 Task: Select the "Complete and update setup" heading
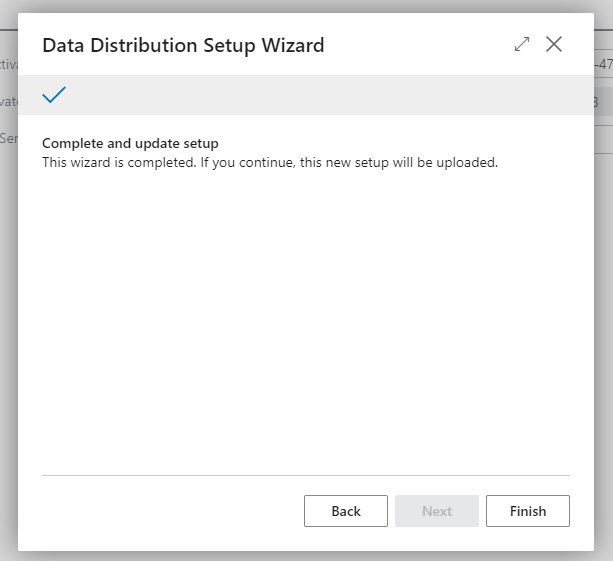(x=130, y=143)
